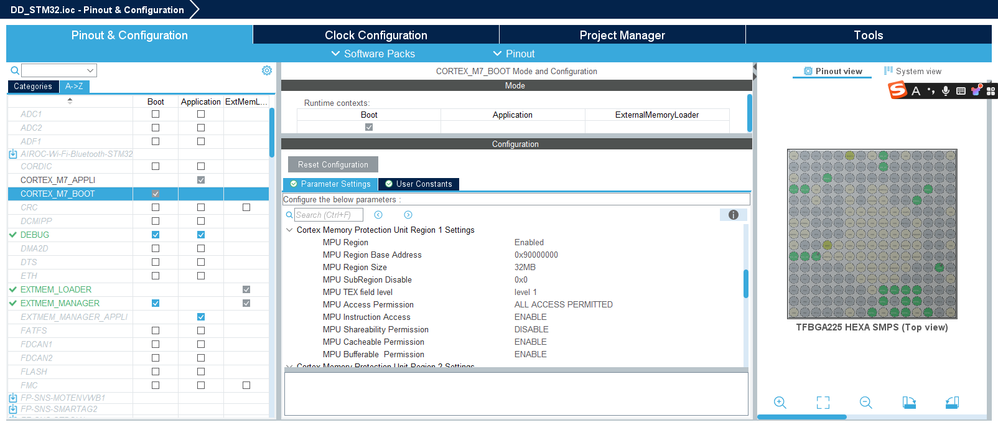Image resolution: width=998 pixels, height=427 pixels.
Task: Open the IME toolbox grid icon
Action: pyautogui.click(x=990, y=92)
